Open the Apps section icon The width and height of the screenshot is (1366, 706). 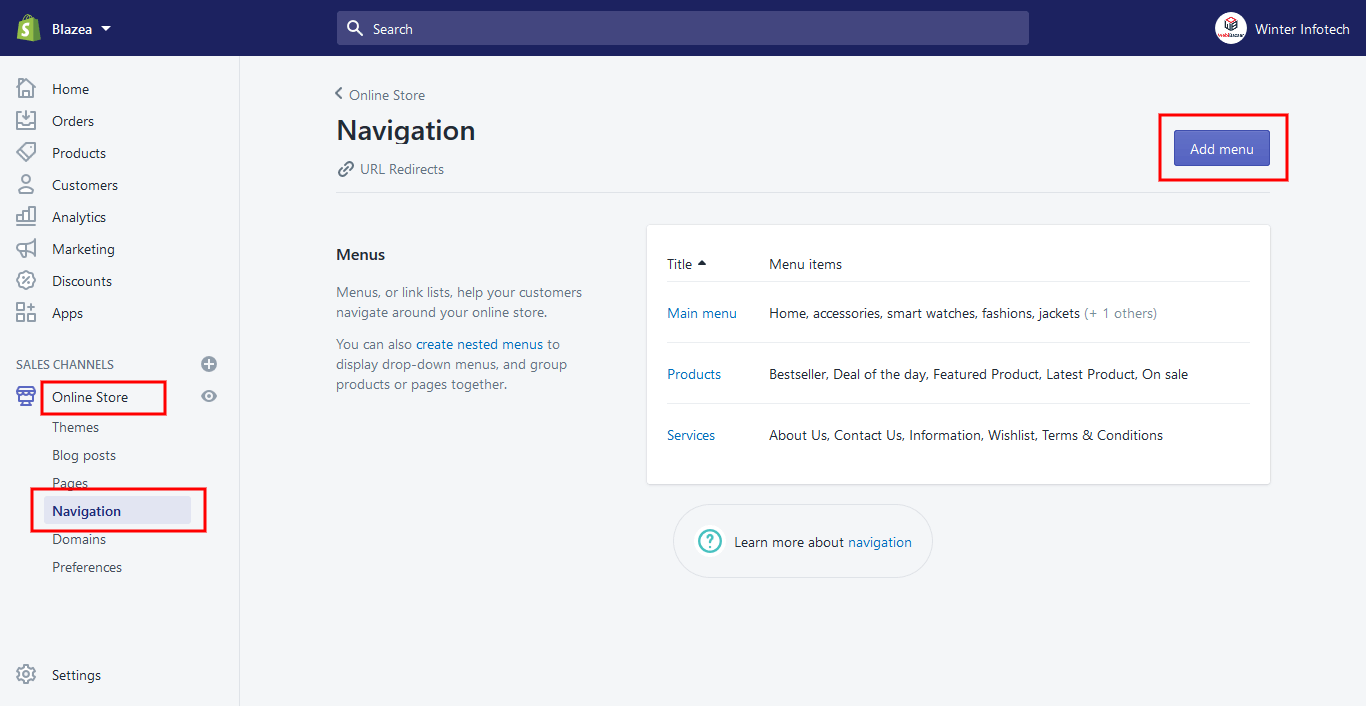click(27, 312)
